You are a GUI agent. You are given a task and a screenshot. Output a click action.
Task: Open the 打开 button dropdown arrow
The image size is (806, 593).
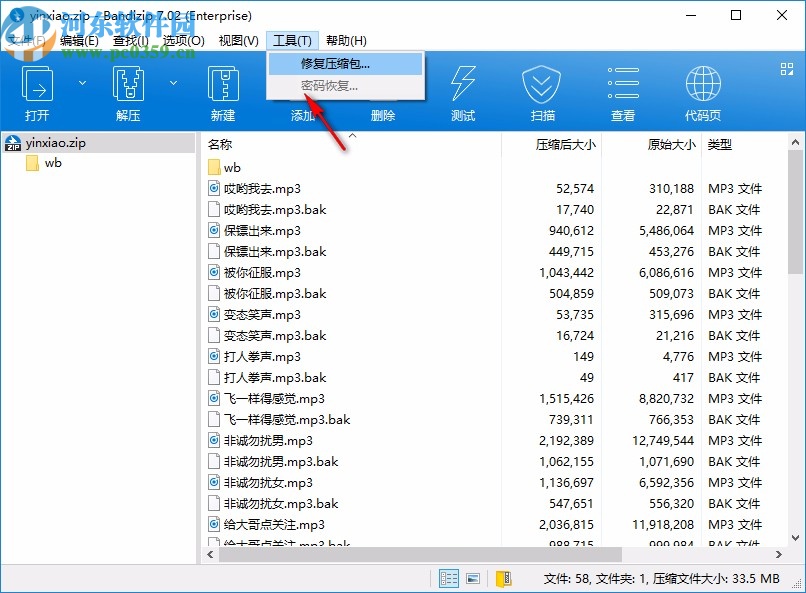click(82, 83)
